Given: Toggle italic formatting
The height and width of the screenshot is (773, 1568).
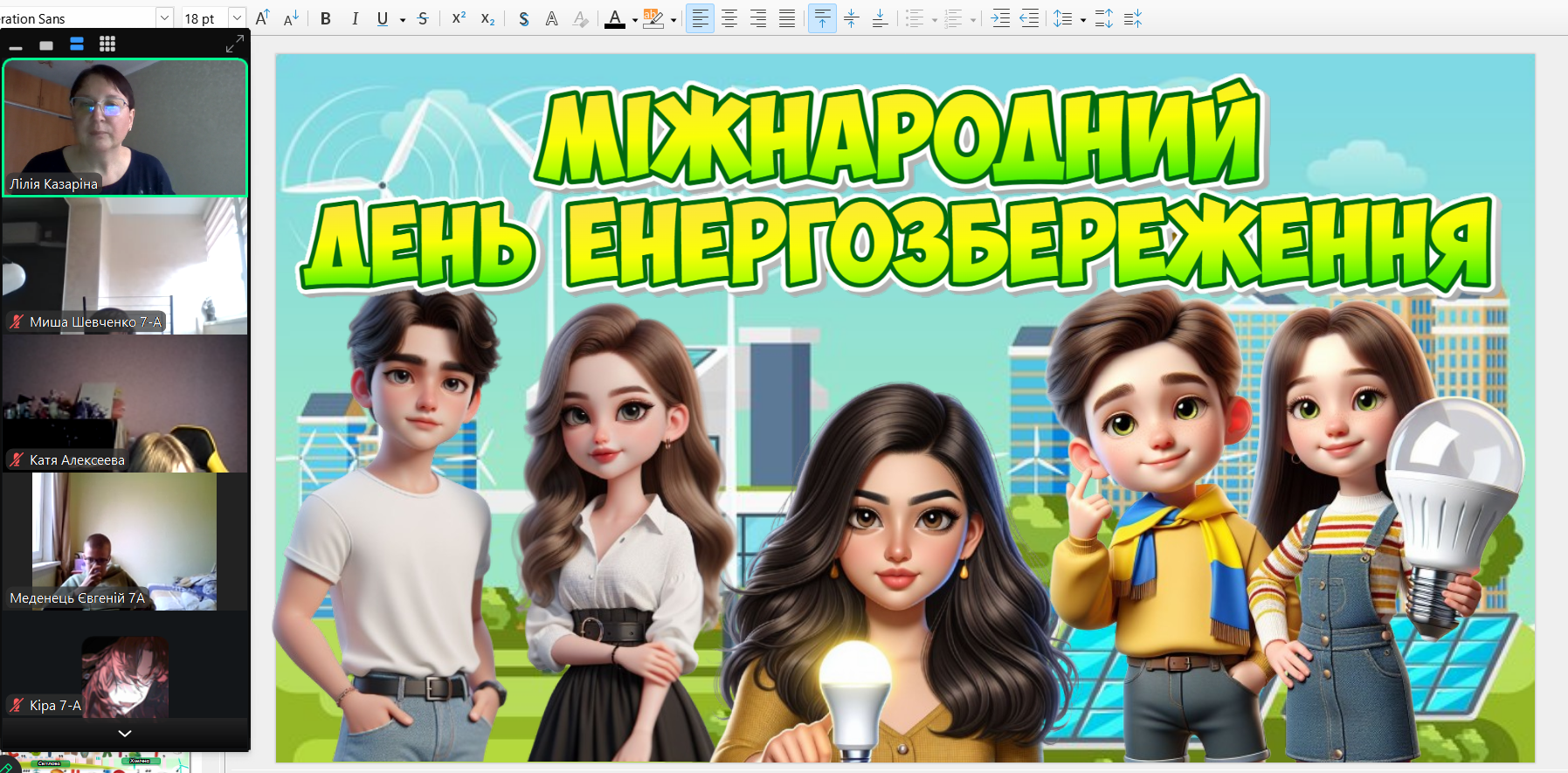Looking at the screenshot, I should [355, 18].
